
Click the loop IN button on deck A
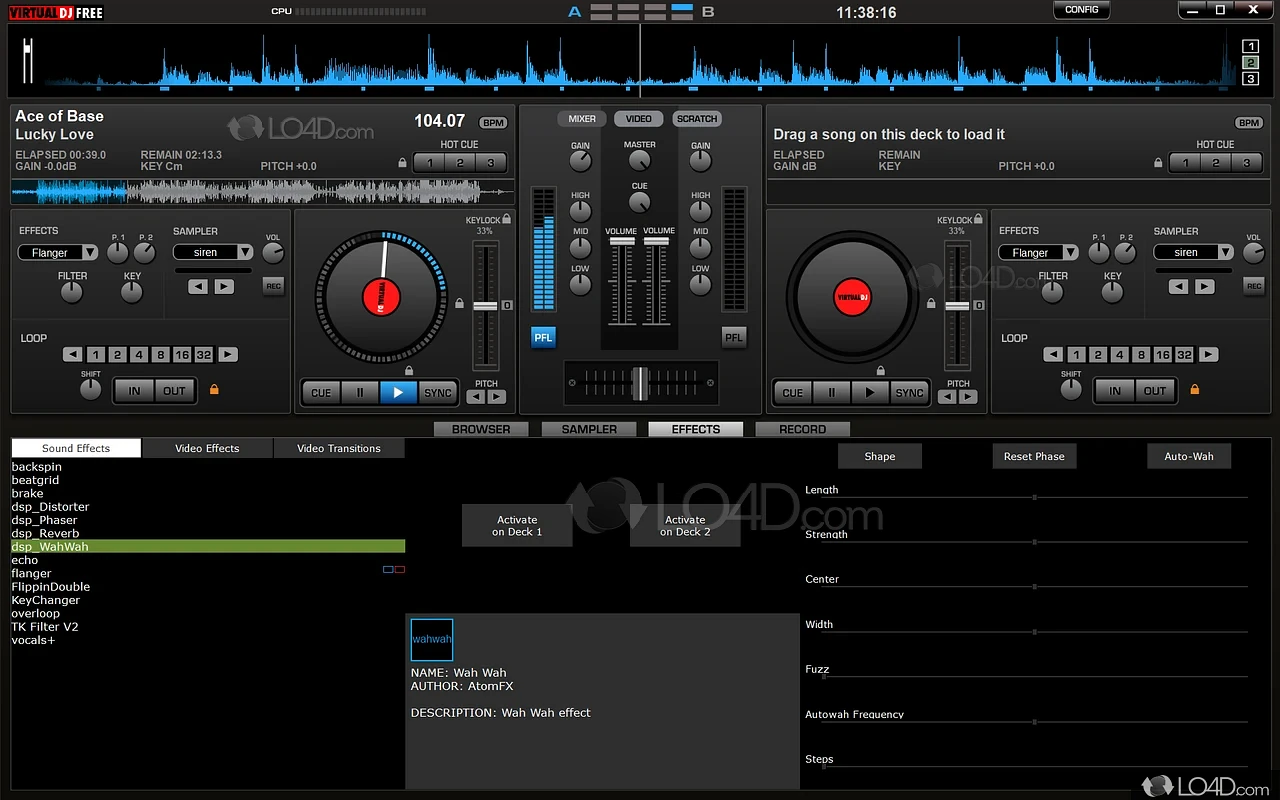pyautogui.click(x=134, y=391)
